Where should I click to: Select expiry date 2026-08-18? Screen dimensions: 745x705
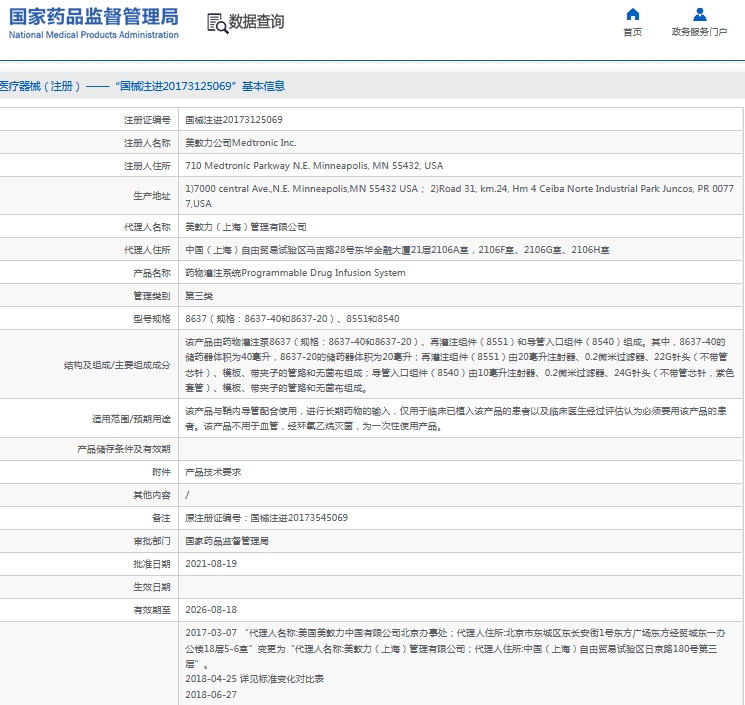(211, 610)
